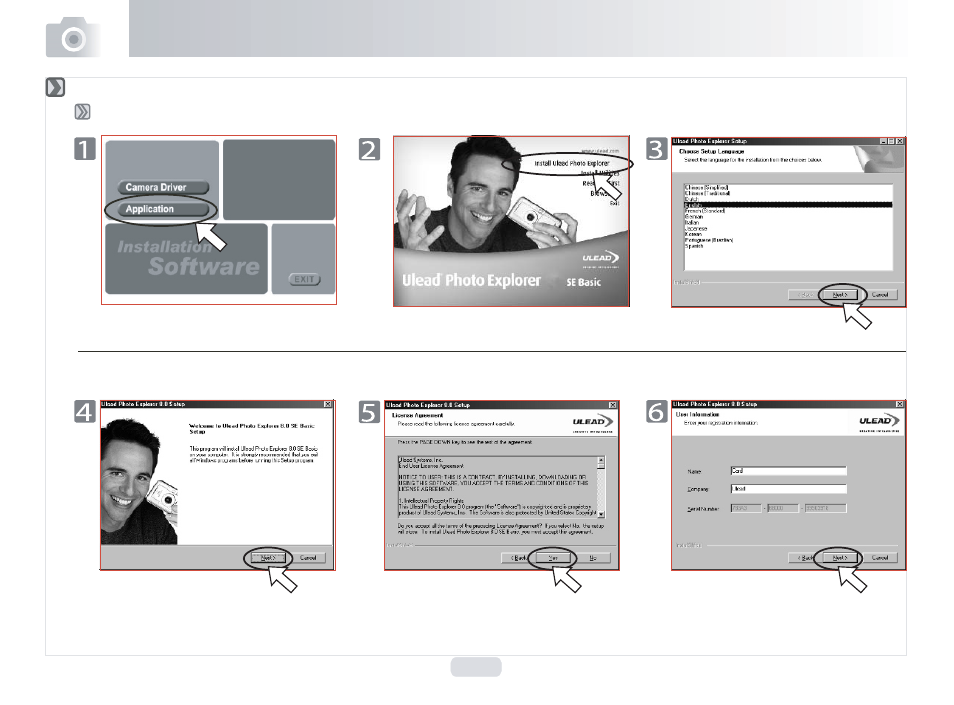Image resolution: width=954 pixels, height=705 pixels.
Task: Choose Install Ulead Photo Explorer option
Action: (x=571, y=163)
